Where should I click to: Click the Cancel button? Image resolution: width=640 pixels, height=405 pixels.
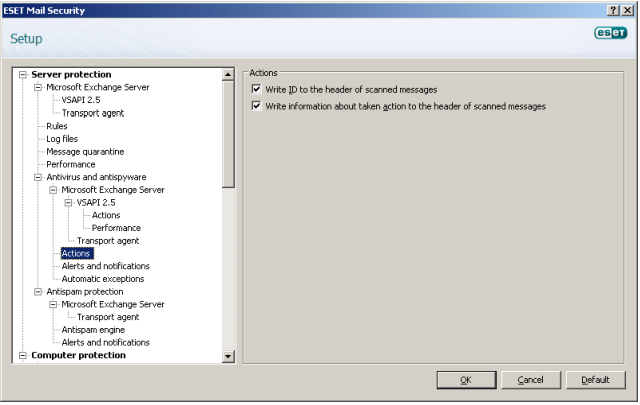click(531, 380)
